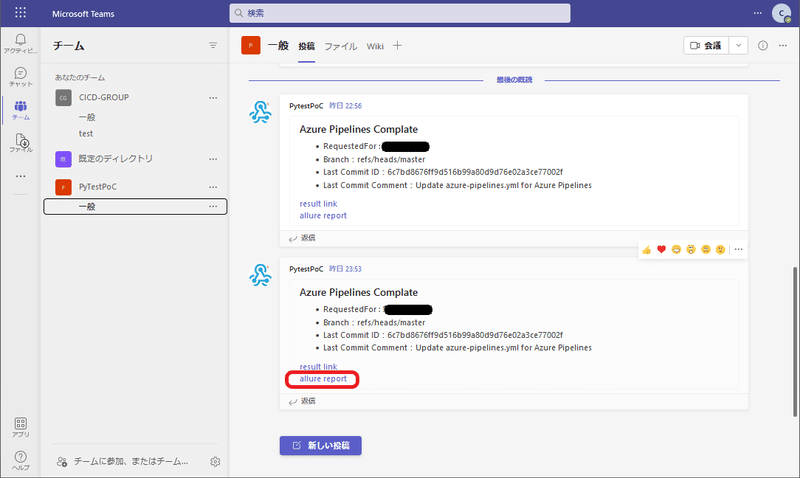Image resolution: width=800 pixels, height=478 pixels.
Task: Open more options for selected 一般 channel
Action: (213, 207)
